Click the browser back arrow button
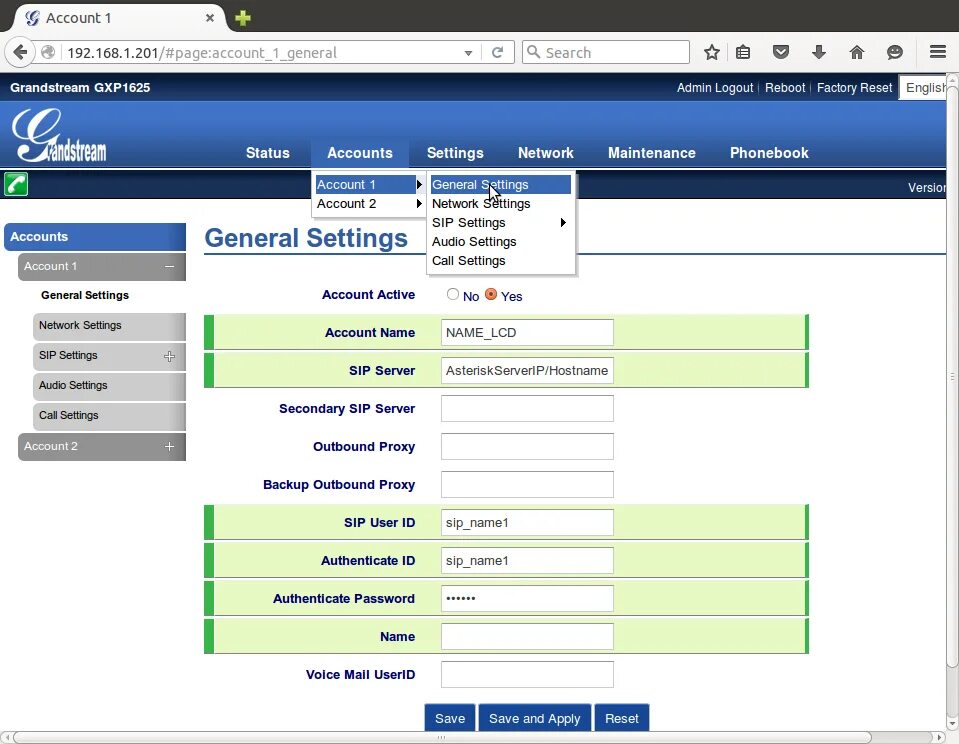 [x=20, y=52]
